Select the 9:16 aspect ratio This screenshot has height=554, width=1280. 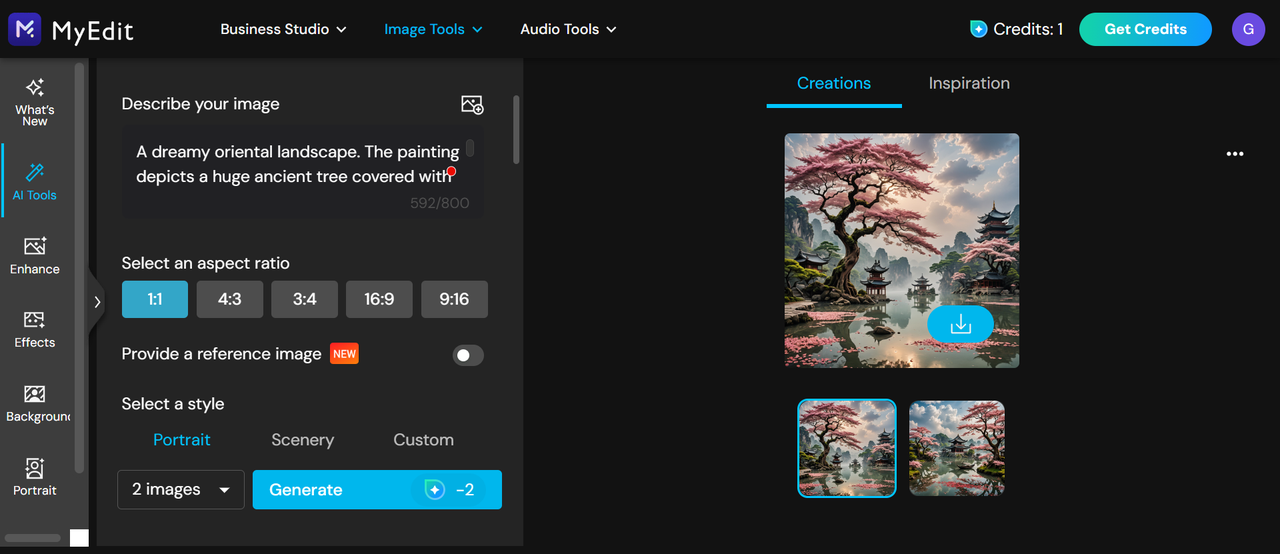[x=454, y=299]
